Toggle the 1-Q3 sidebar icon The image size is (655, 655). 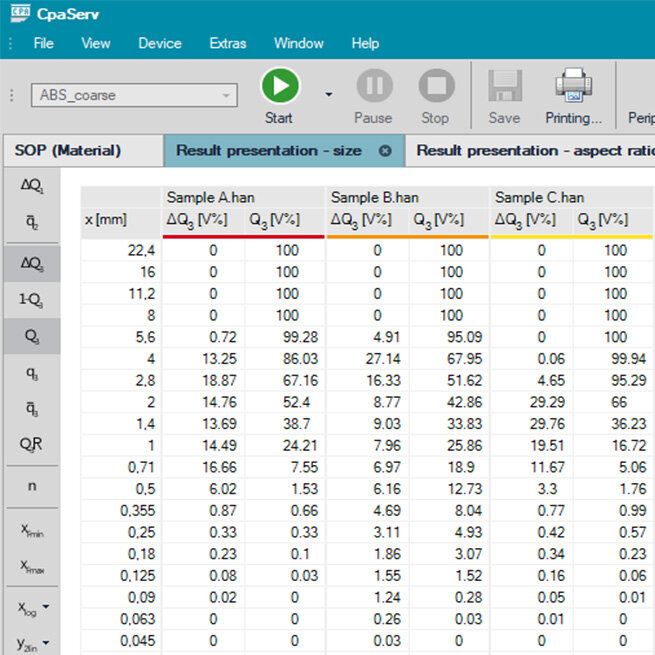pos(32,300)
